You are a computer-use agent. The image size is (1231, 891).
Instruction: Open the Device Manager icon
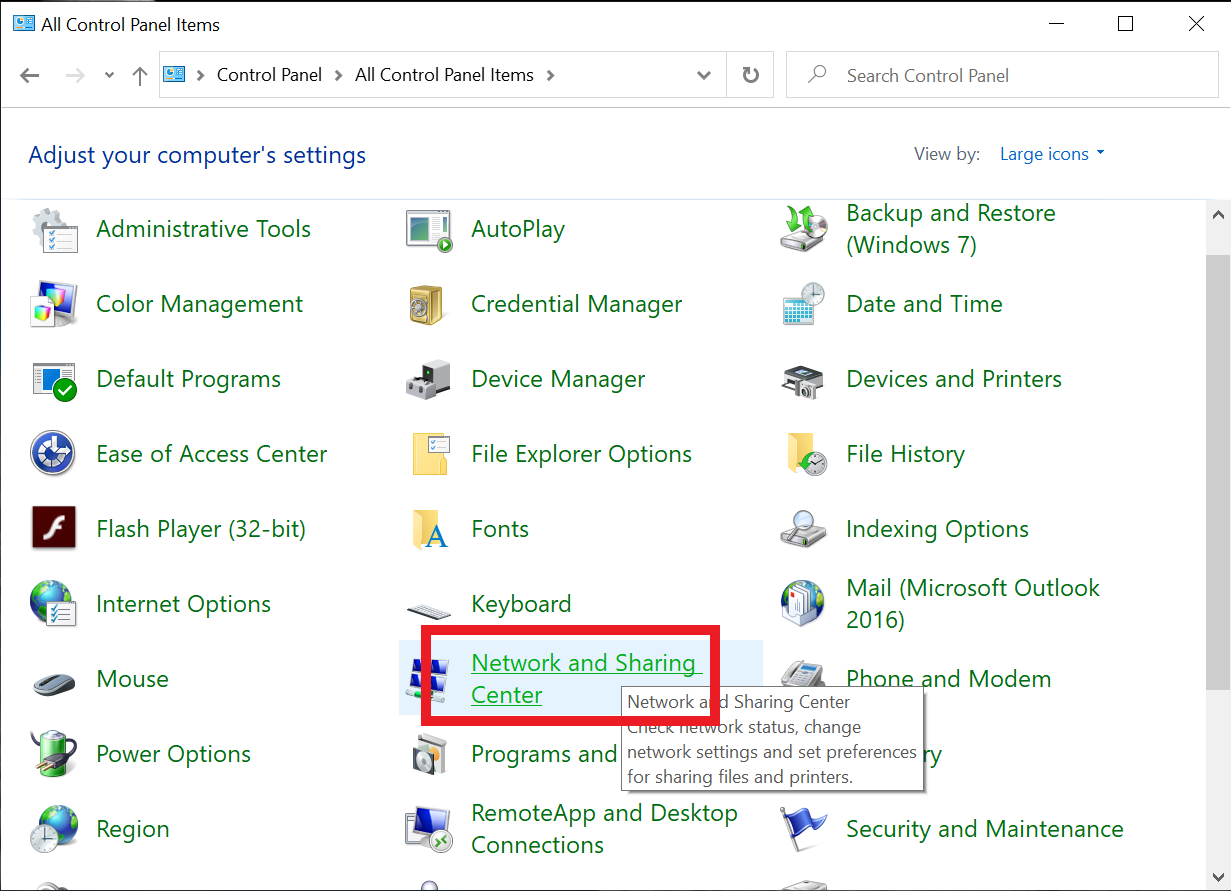tap(430, 380)
